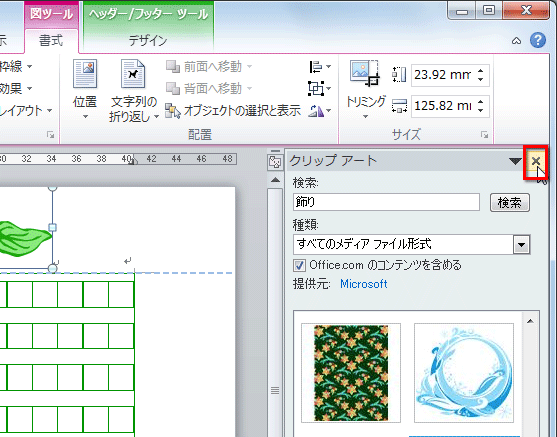Click the document scrollbar up arrow
The width and height of the screenshot is (557, 437).
(x=275, y=180)
